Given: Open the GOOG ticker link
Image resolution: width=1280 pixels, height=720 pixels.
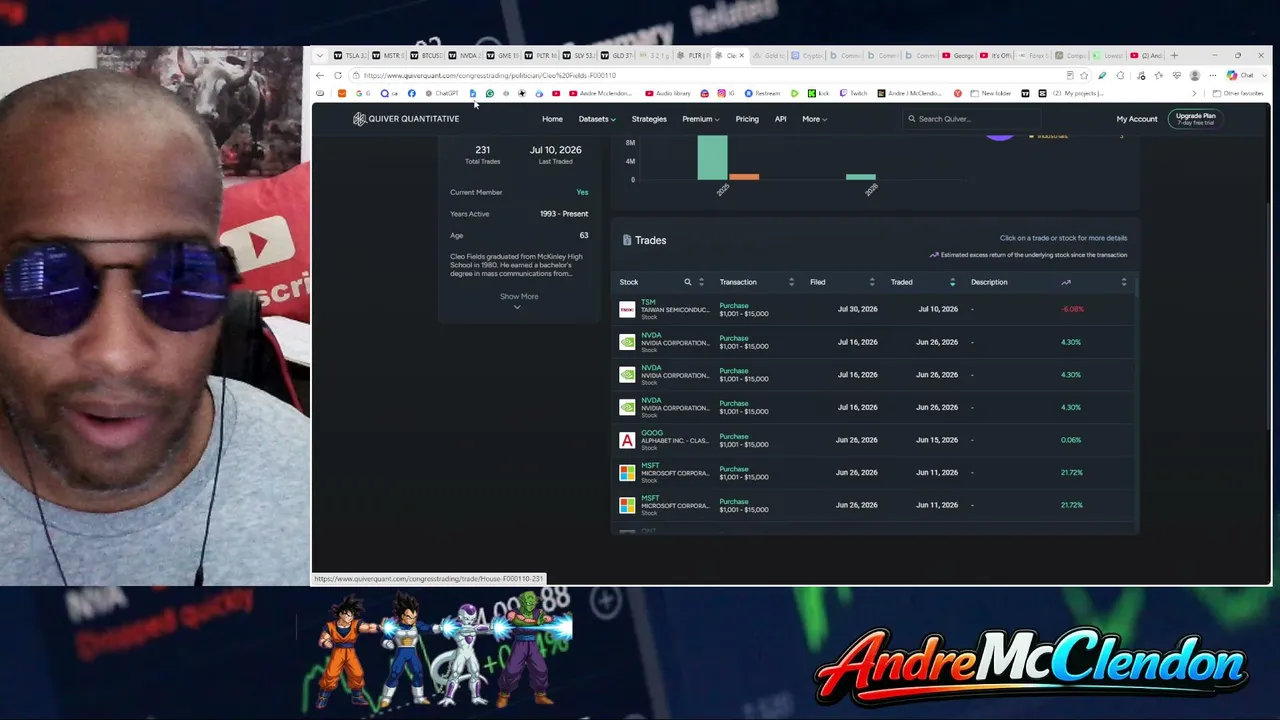Looking at the screenshot, I should (x=651, y=433).
